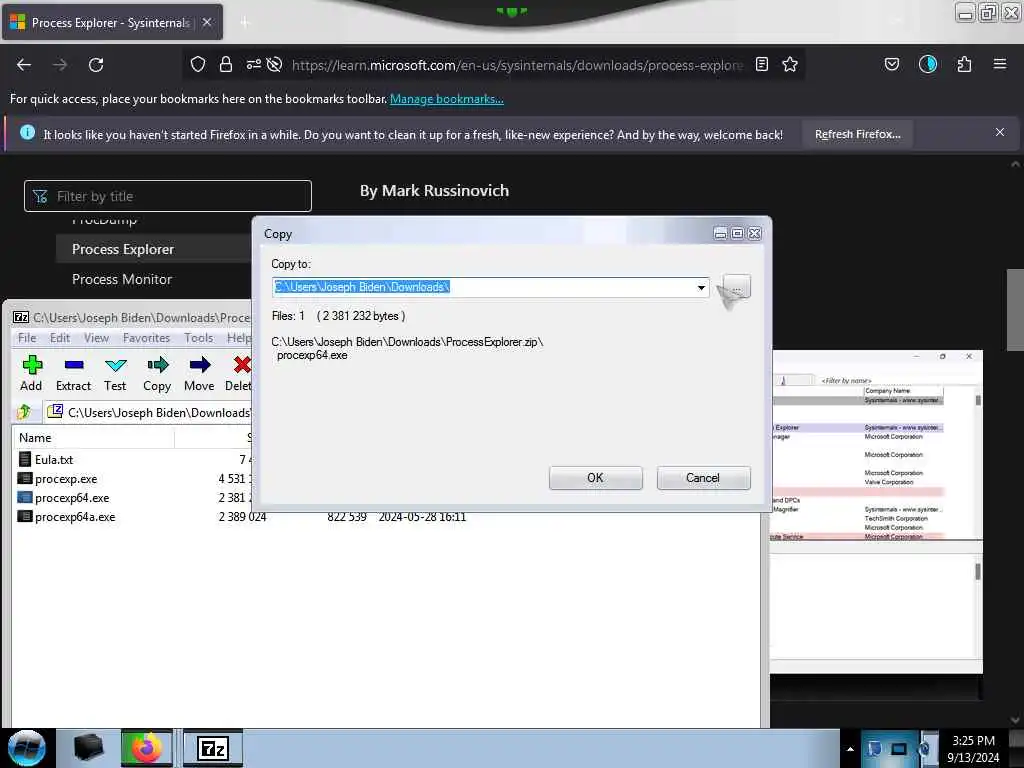Screen dimensions: 1024x768
Task: Click the Windows Start orb
Action: [x=27, y=748]
